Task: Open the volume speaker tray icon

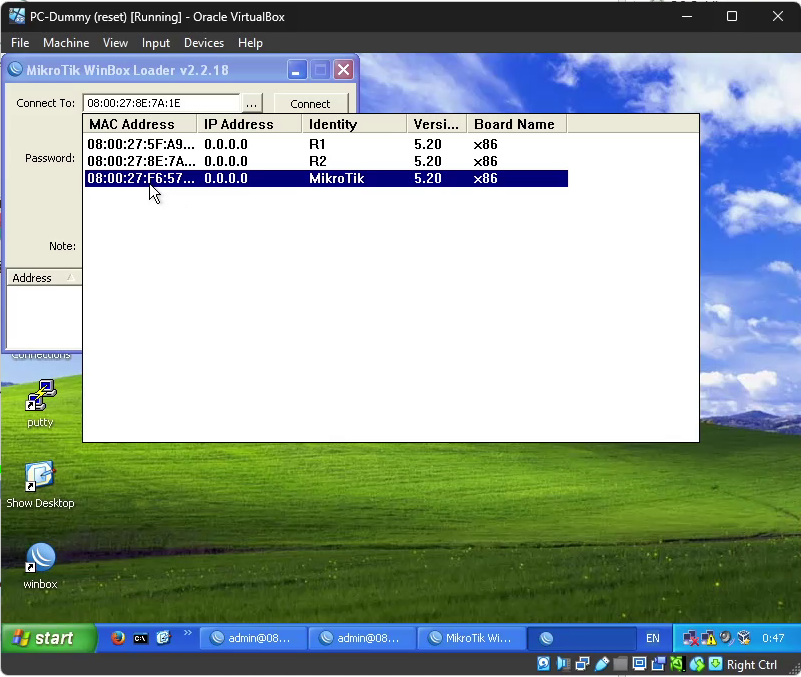Action: tap(726, 638)
